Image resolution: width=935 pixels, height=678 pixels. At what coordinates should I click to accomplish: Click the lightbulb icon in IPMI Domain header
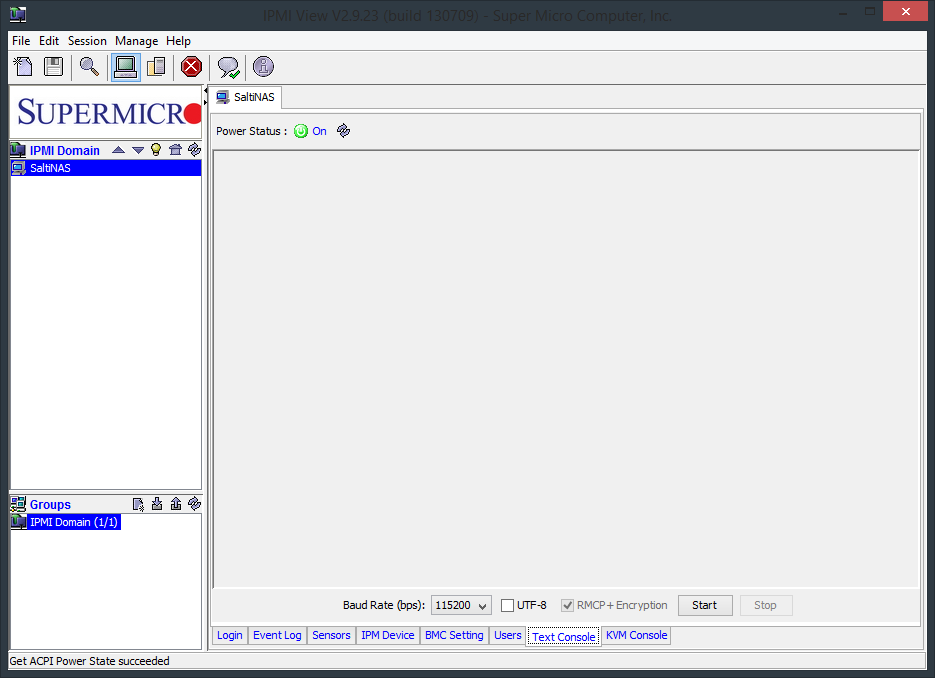[156, 150]
